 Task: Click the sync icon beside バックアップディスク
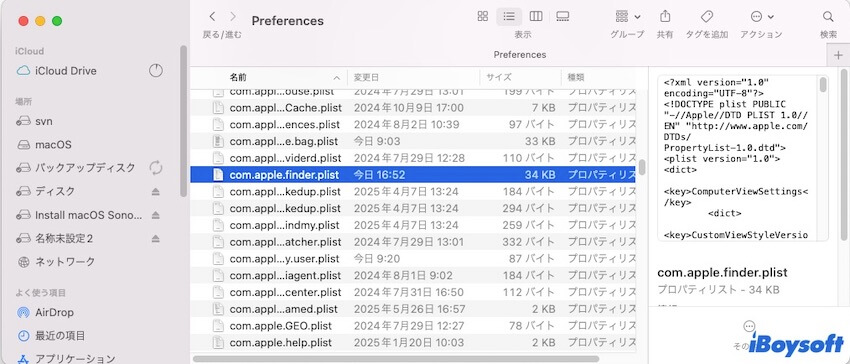tap(156, 168)
